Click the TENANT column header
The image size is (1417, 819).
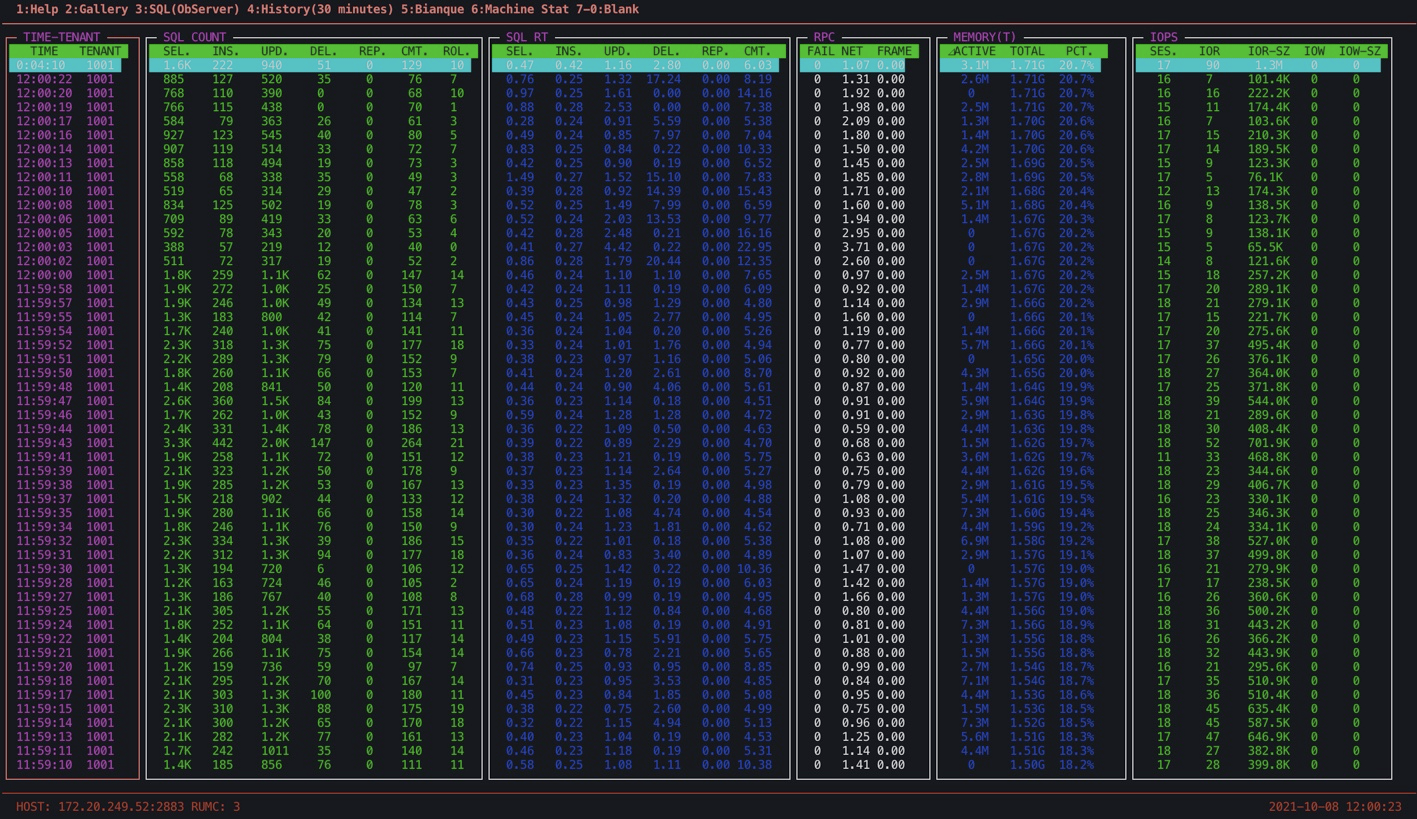(100, 51)
